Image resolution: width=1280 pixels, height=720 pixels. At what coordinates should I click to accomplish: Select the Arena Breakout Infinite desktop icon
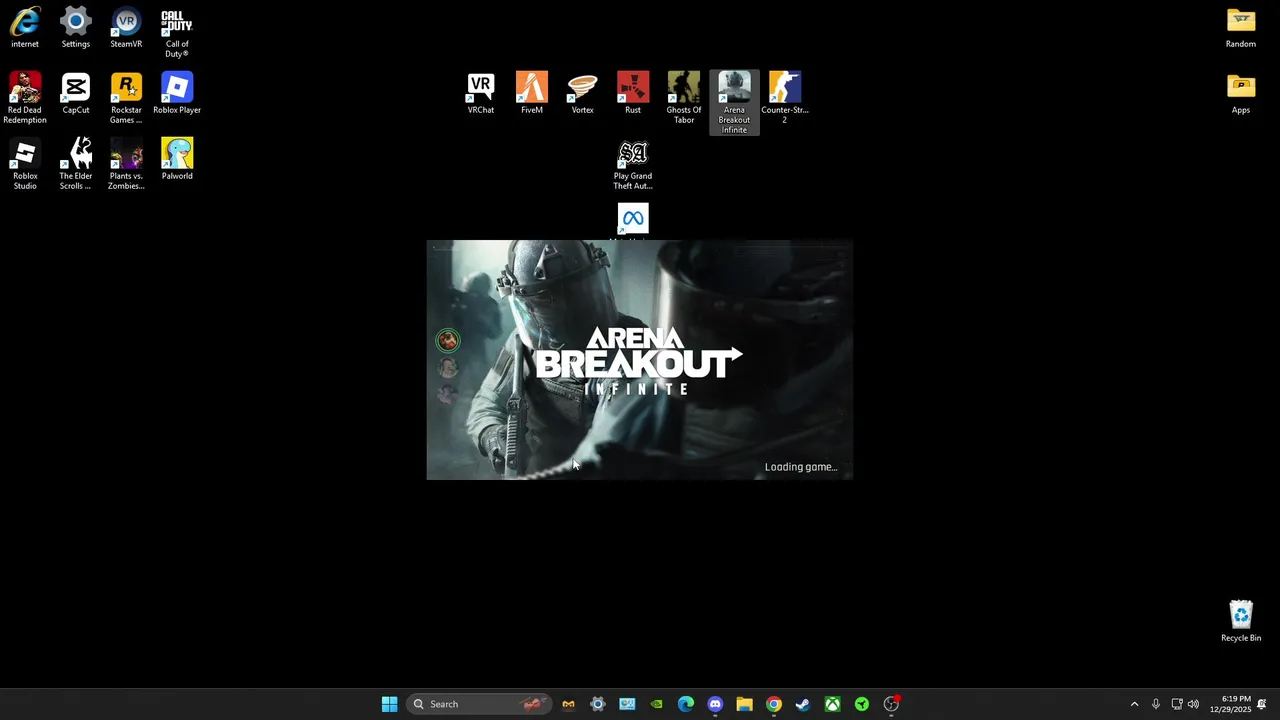tap(734, 102)
